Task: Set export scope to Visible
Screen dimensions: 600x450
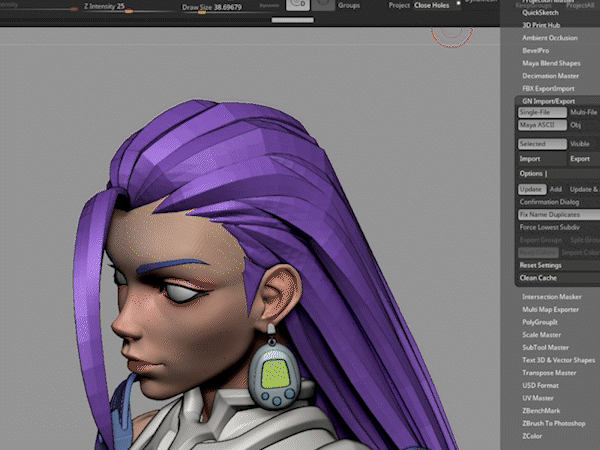Action: tap(580, 144)
